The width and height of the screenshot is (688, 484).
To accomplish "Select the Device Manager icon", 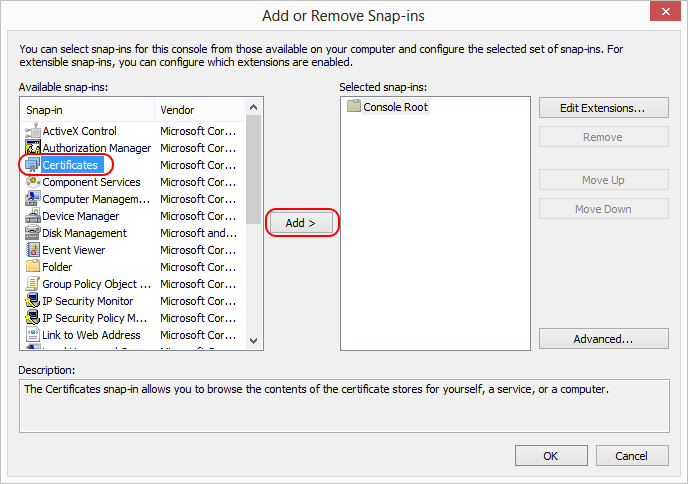I will tap(32, 216).
